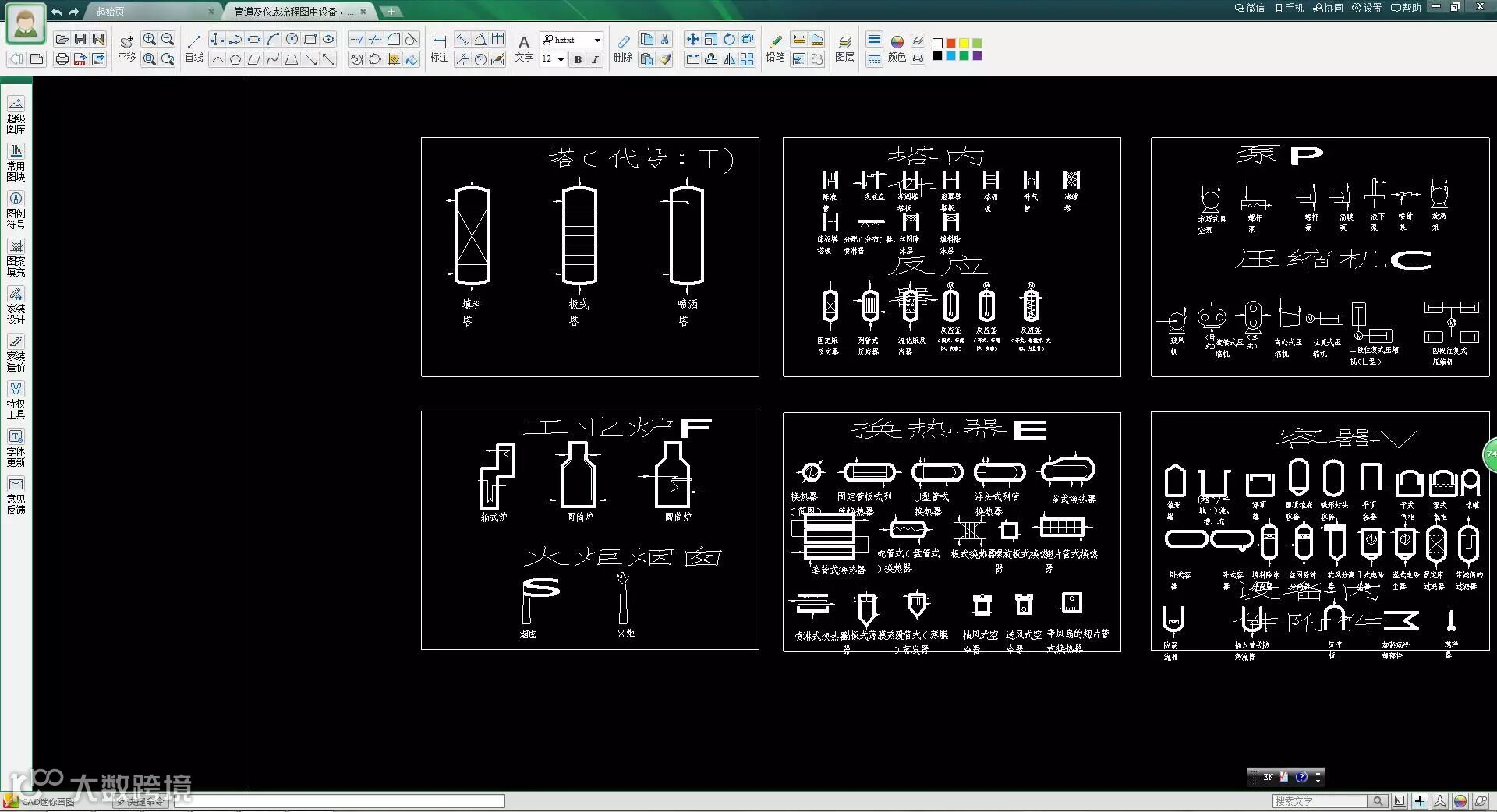Click the user avatar profile picture
The image size is (1497, 812).
point(26,23)
